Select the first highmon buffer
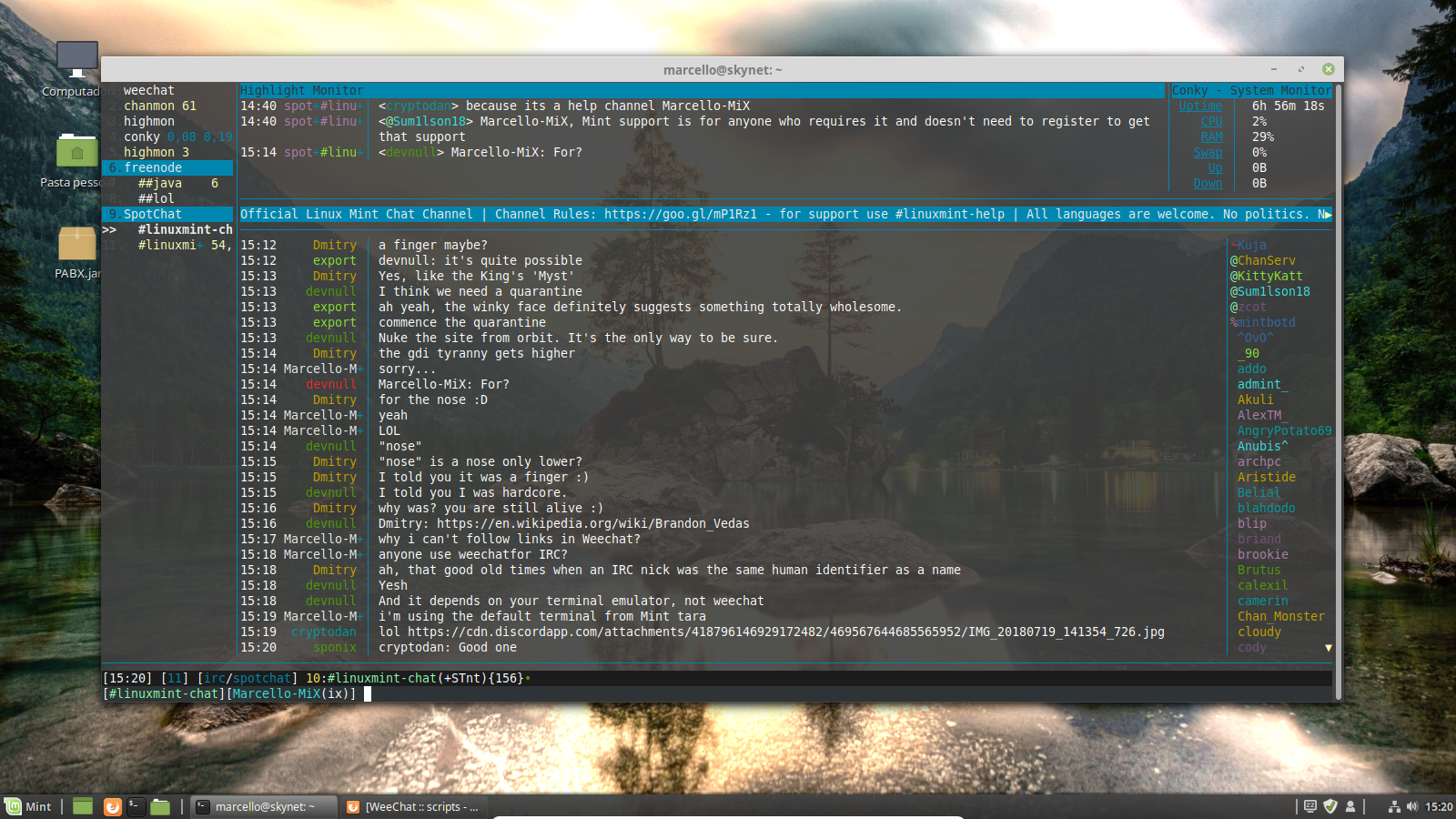 pos(148,121)
